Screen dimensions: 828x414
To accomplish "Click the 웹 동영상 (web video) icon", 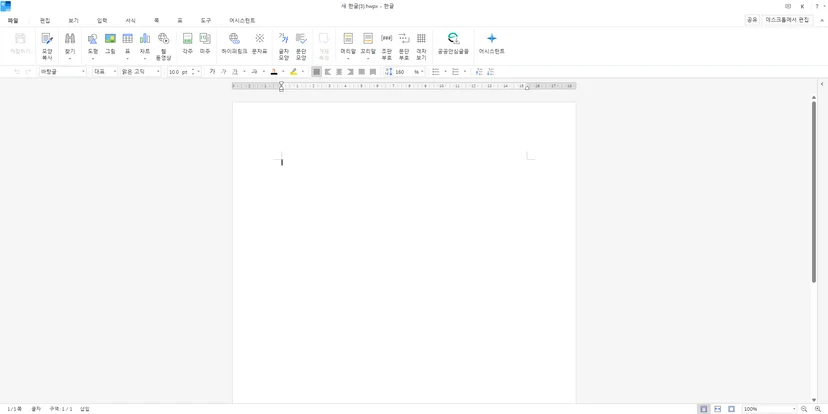I will [163, 46].
